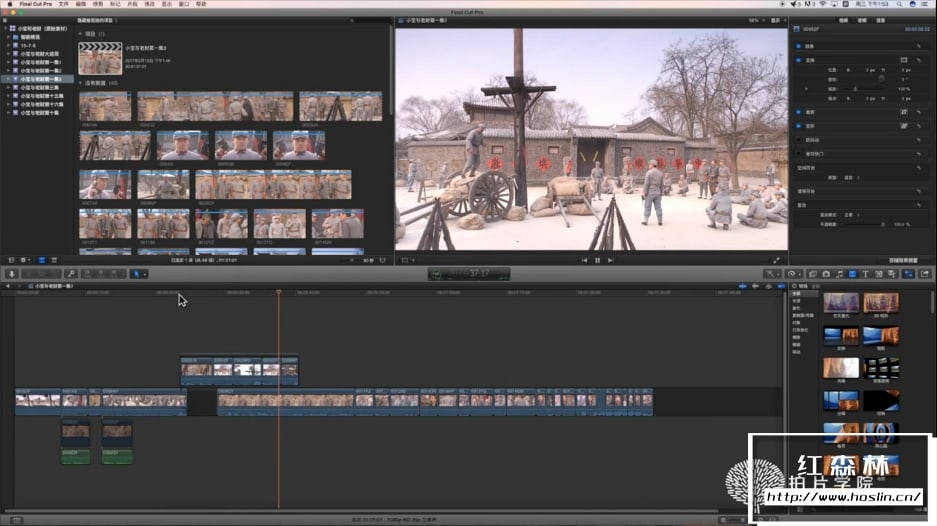Open the 标记 menu

click(115, 4)
